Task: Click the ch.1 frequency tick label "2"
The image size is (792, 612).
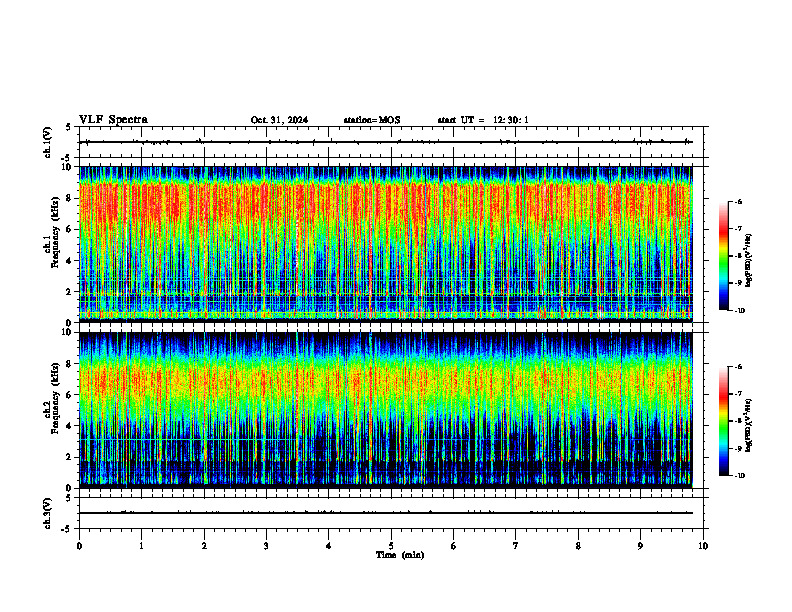Action: pyautogui.click(x=70, y=292)
